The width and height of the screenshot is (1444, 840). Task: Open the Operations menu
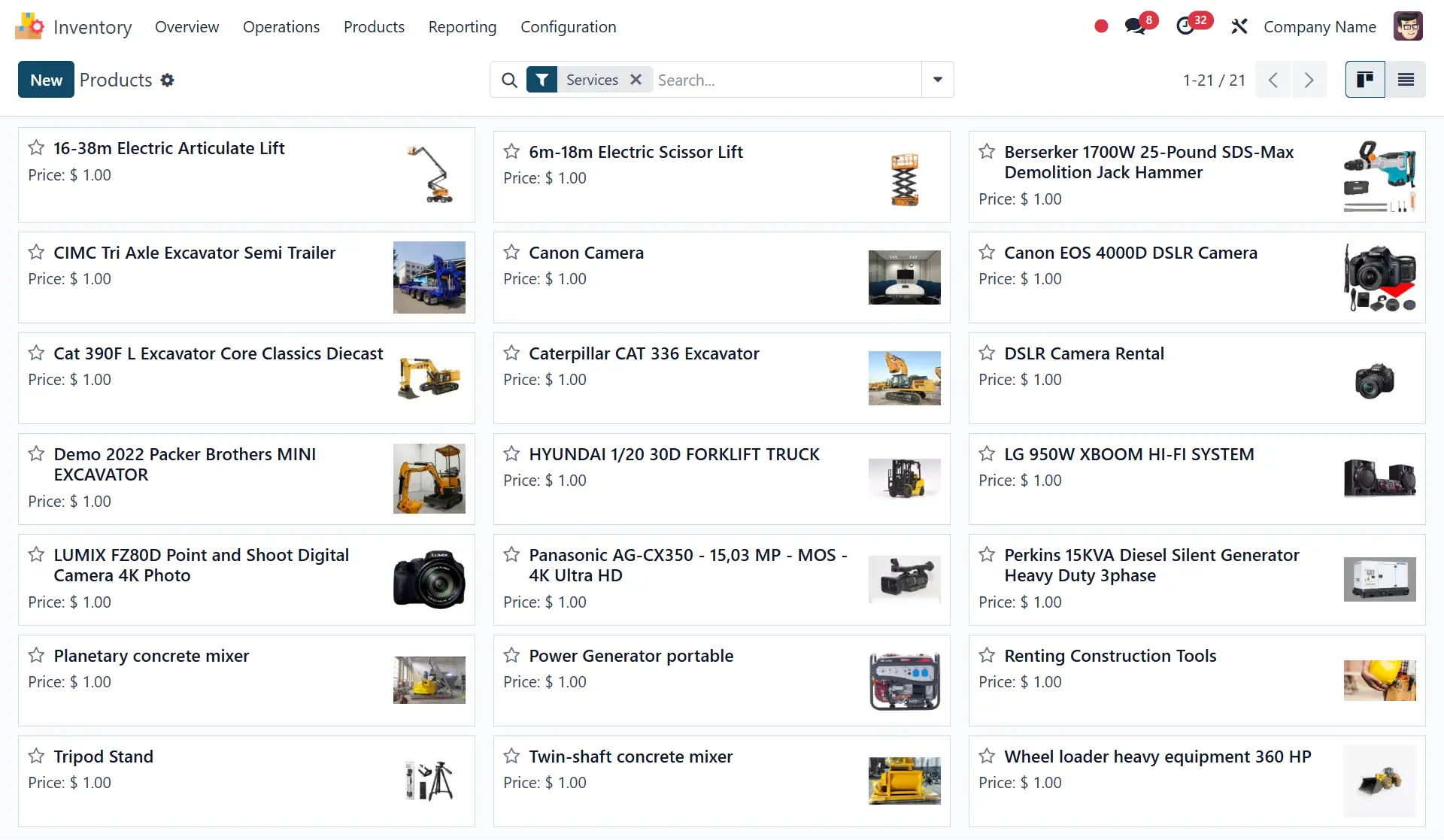tap(281, 26)
